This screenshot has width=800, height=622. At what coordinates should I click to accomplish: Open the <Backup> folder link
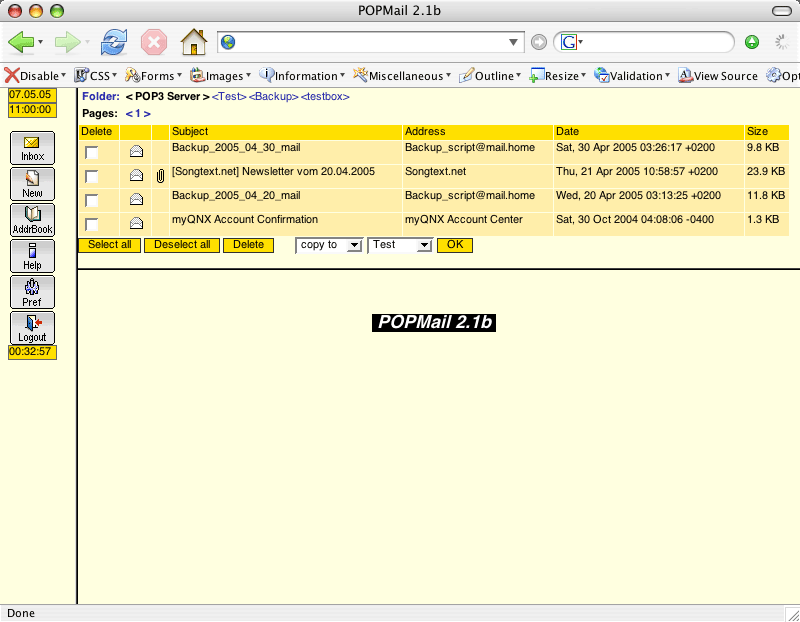(273, 96)
